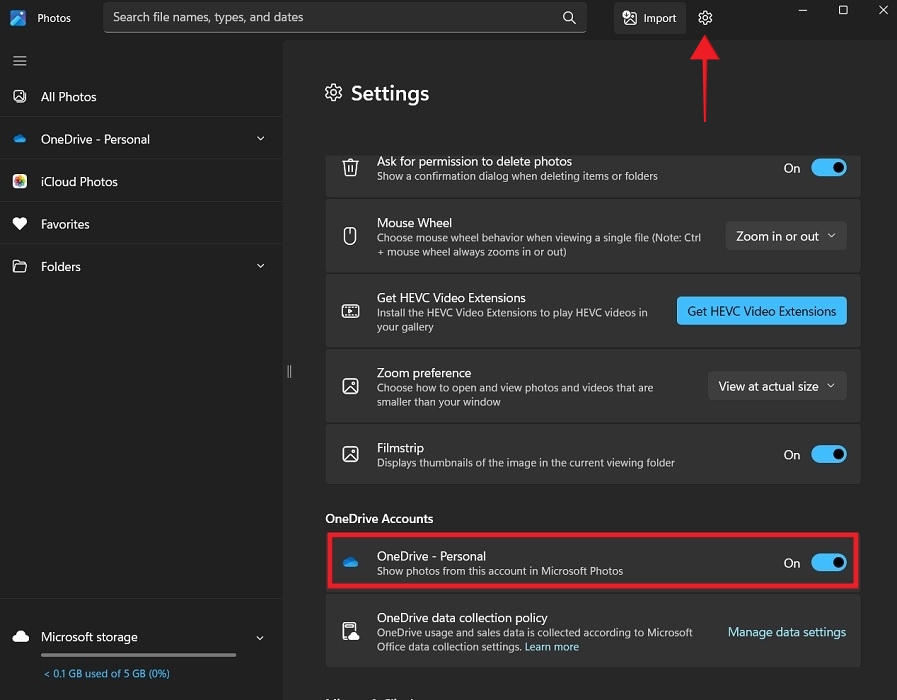The width and height of the screenshot is (897, 700).
Task: Click the Filmstrip thumbnail icon
Action: click(350, 454)
